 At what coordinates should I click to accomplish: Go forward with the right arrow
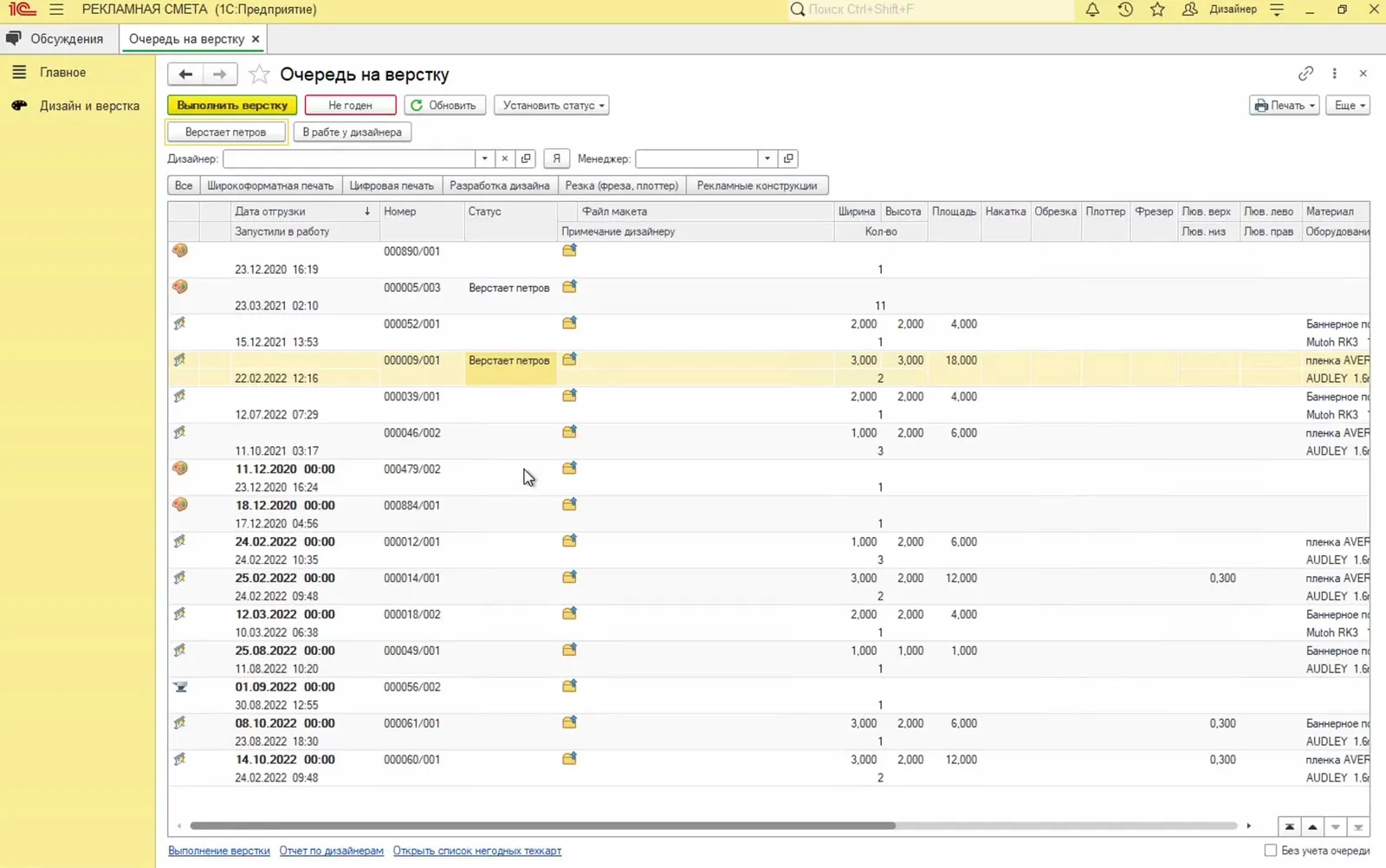pos(220,74)
